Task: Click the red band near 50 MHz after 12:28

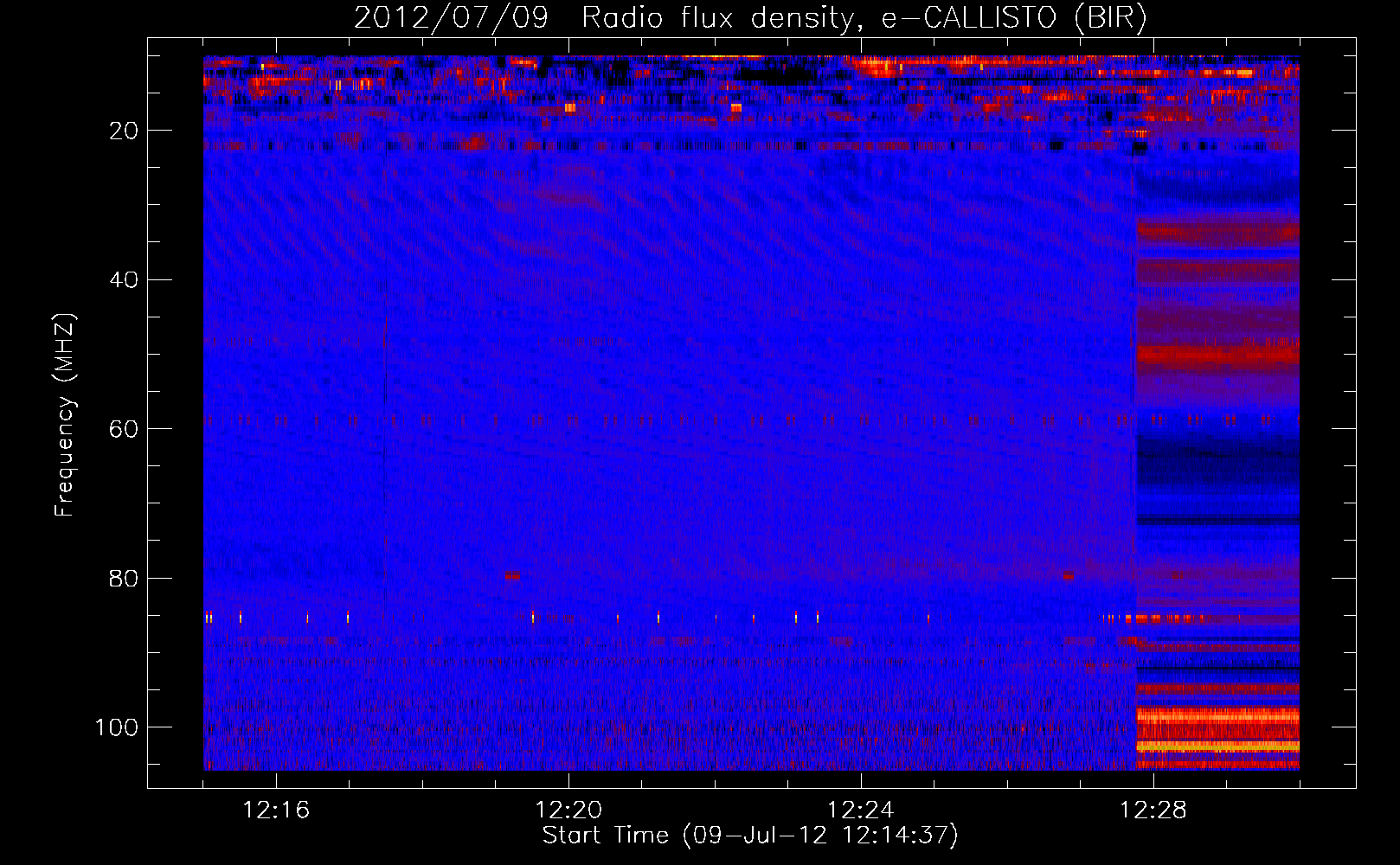Action: pos(1217,354)
